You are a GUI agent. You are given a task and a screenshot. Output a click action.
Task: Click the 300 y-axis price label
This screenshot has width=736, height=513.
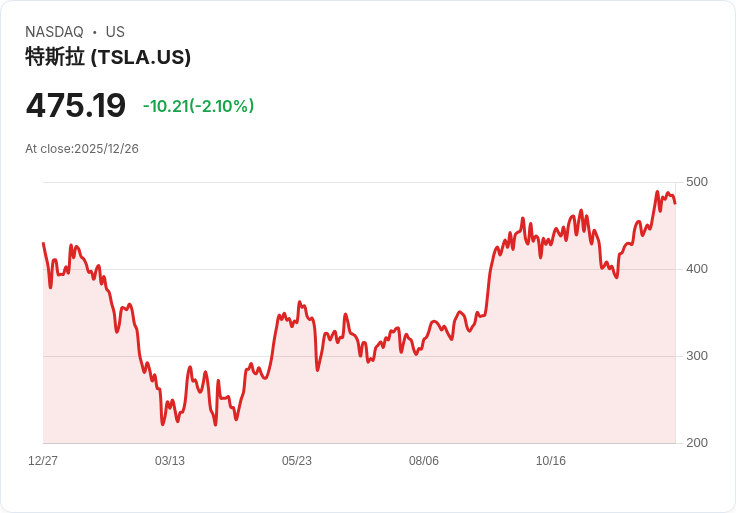tap(697, 356)
